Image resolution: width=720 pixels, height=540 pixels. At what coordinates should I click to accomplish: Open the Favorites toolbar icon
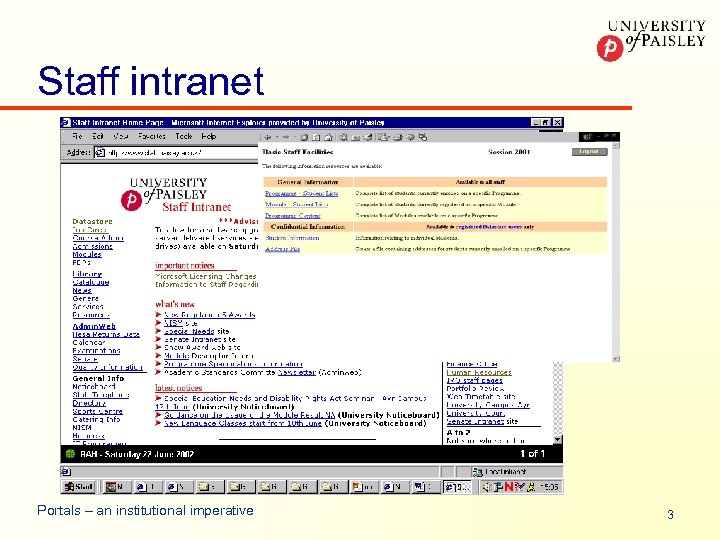pos(355,137)
